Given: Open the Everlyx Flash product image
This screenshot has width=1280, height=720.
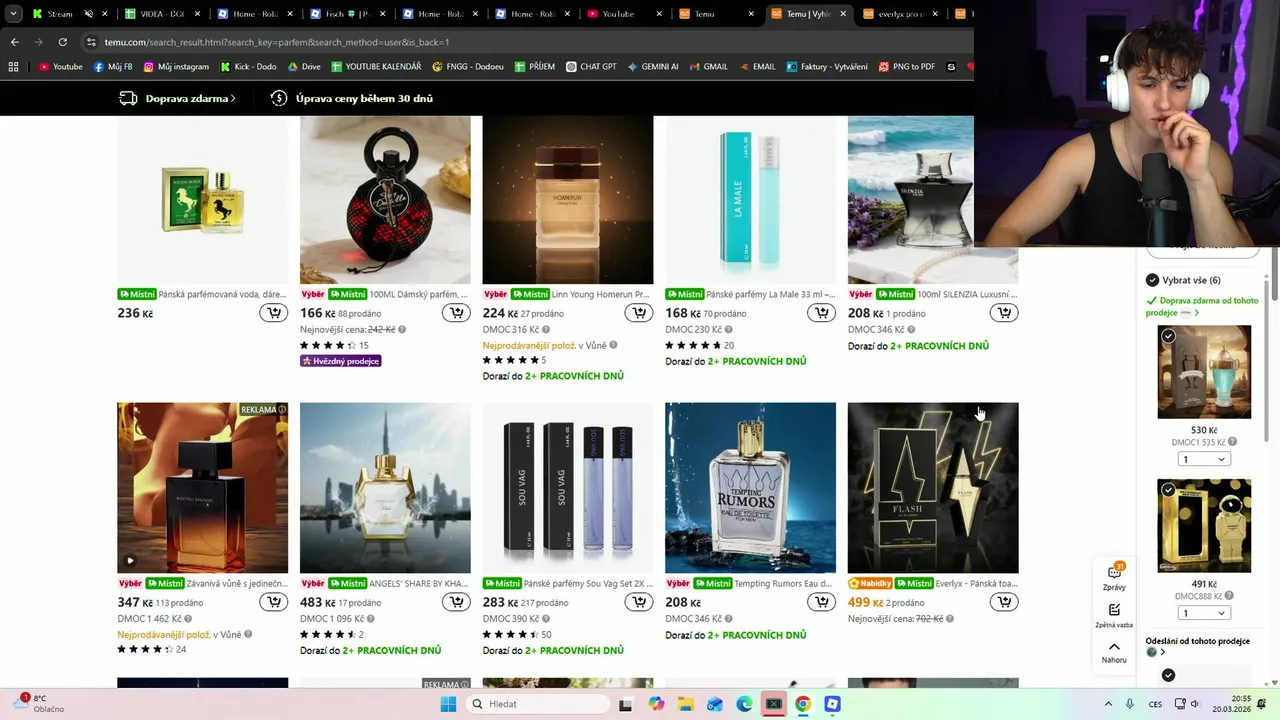Looking at the screenshot, I should click(933, 488).
